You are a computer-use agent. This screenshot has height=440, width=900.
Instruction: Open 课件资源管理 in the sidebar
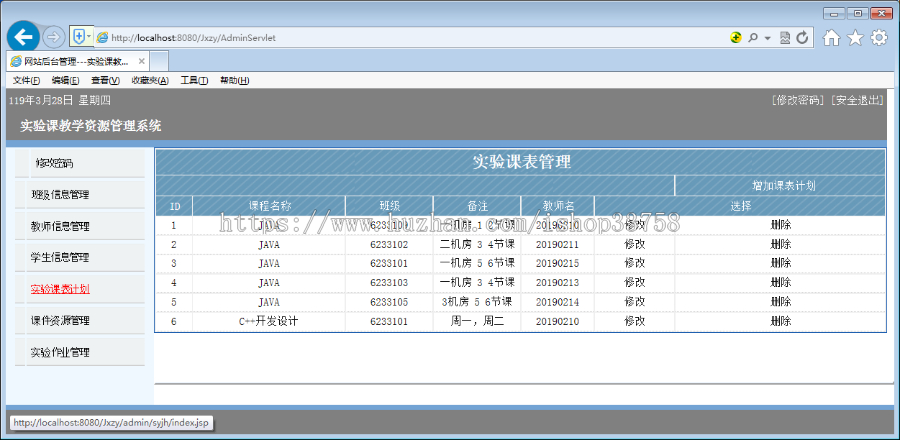(60, 321)
